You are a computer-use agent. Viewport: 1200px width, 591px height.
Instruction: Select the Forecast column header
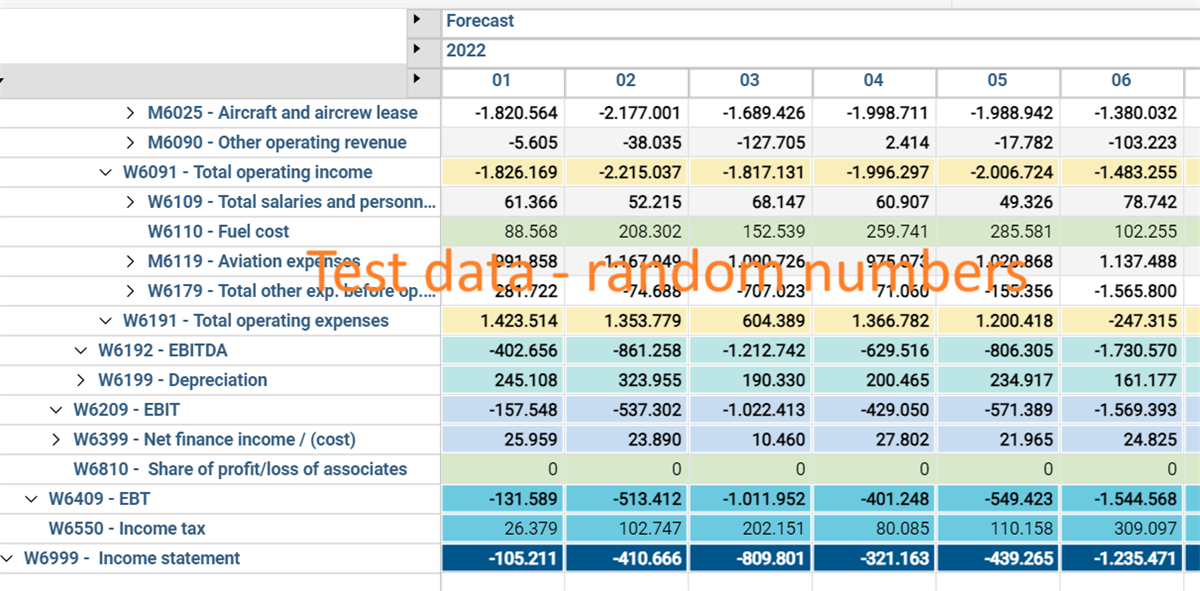pos(480,21)
